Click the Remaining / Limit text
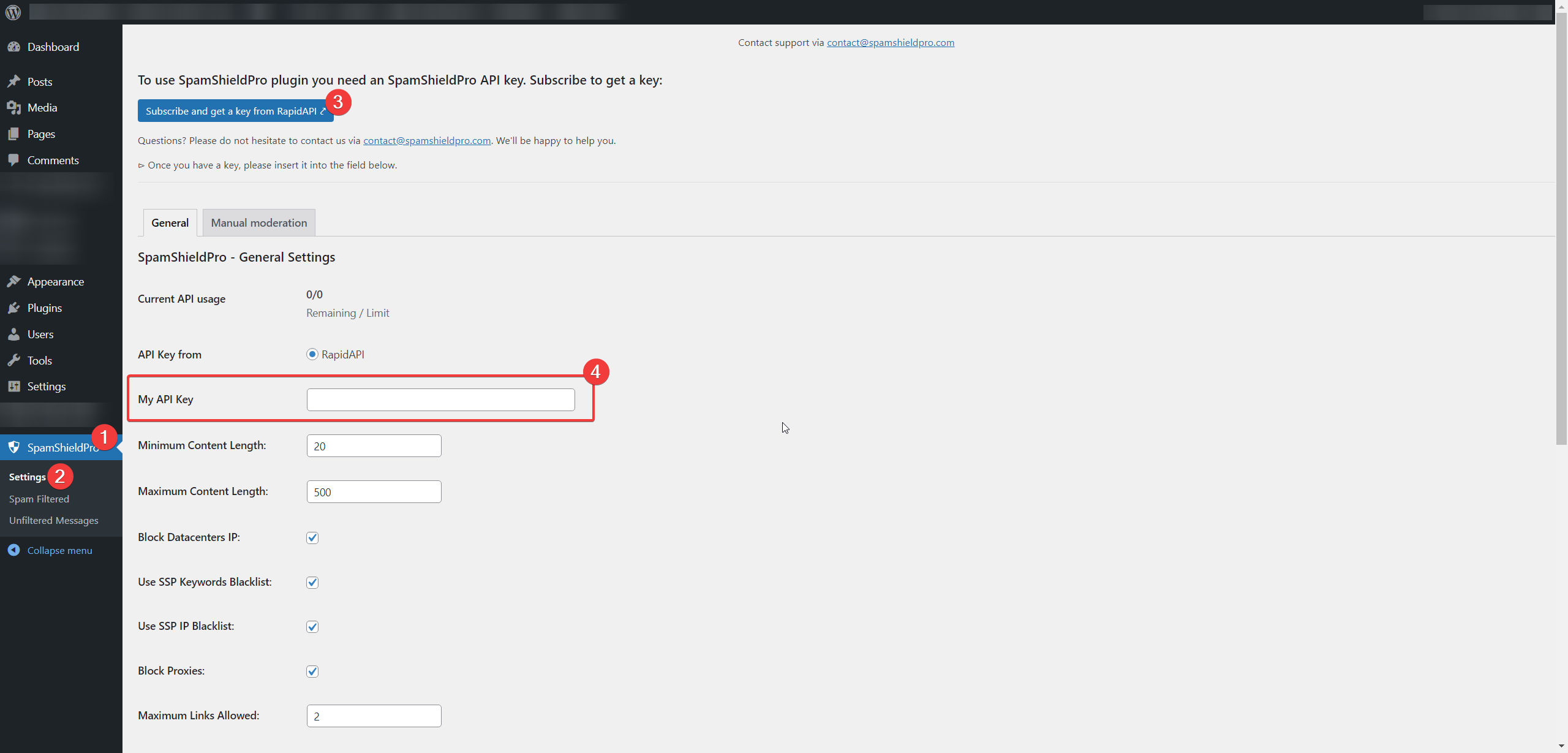This screenshot has height=753, width=1568. [x=348, y=313]
